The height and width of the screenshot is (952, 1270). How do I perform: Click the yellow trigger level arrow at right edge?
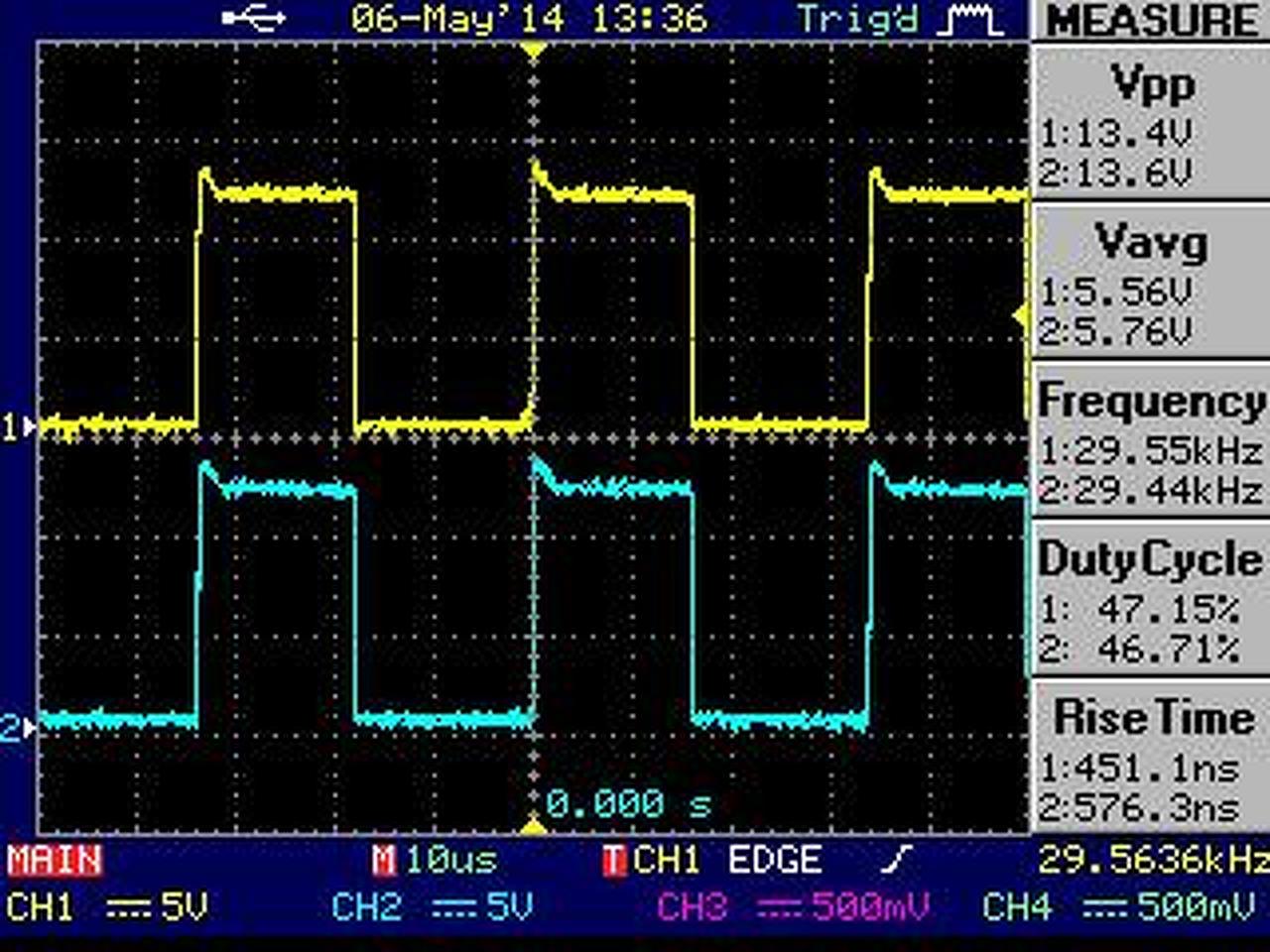pos(1019,316)
